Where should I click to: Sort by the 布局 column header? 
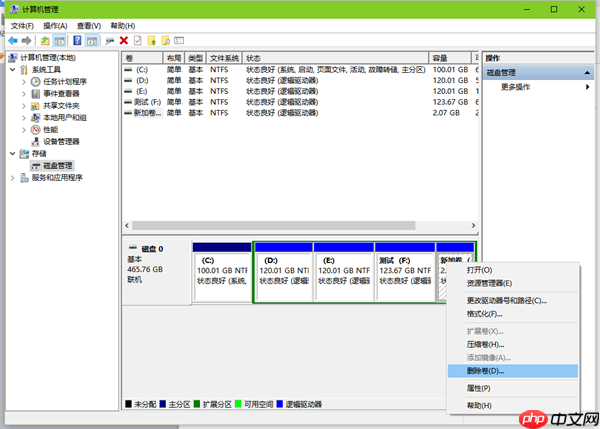(x=174, y=58)
